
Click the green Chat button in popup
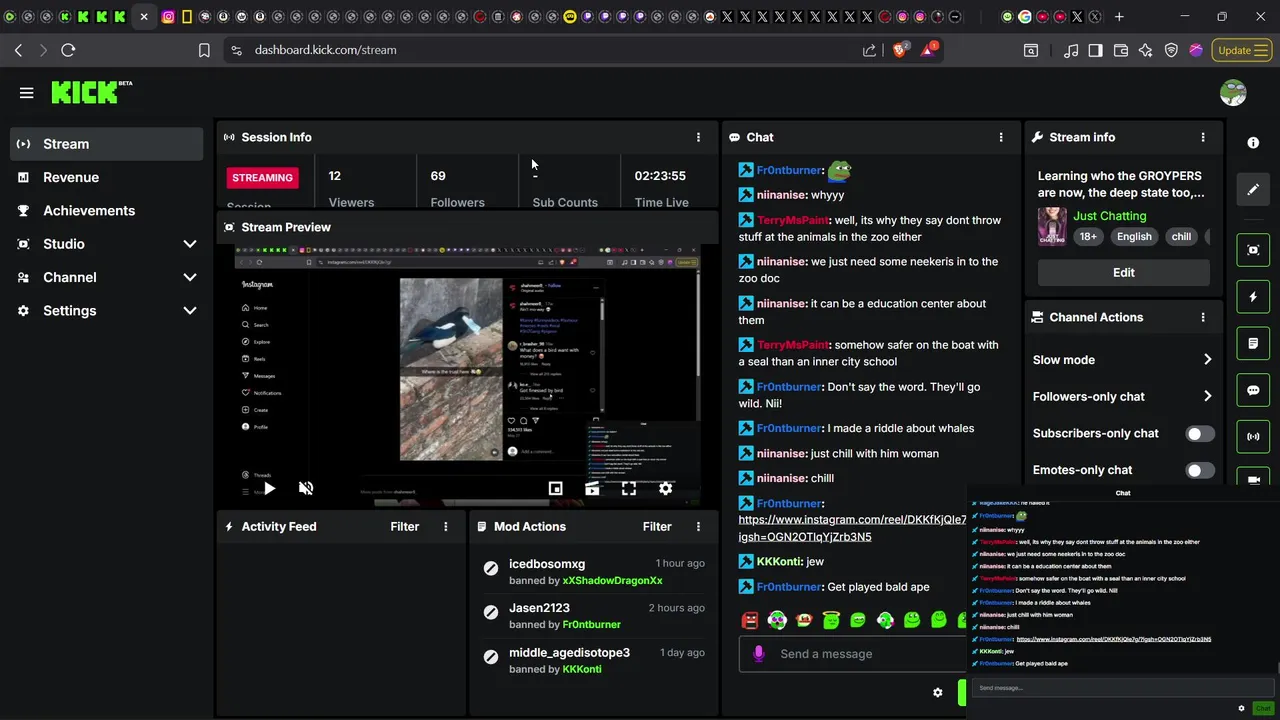point(1263,708)
